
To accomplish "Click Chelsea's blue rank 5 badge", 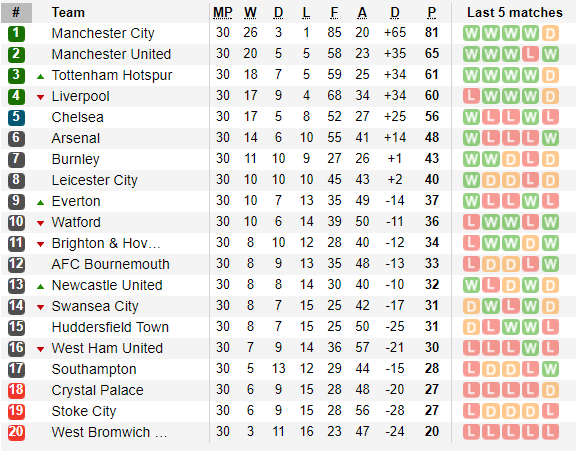I will click(x=16, y=118).
